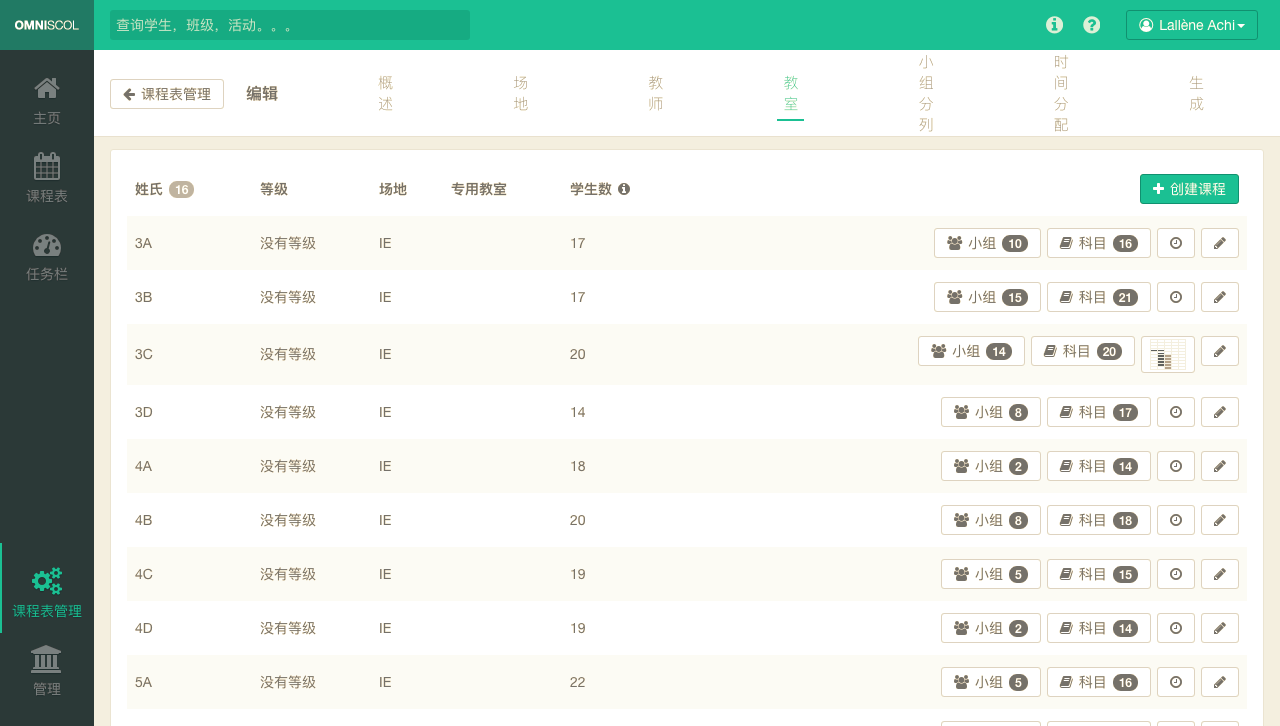The height and width of the screenshot is (726, 1280).
Task: Open the 时间分配 tab
Action: click(1061, 93)
